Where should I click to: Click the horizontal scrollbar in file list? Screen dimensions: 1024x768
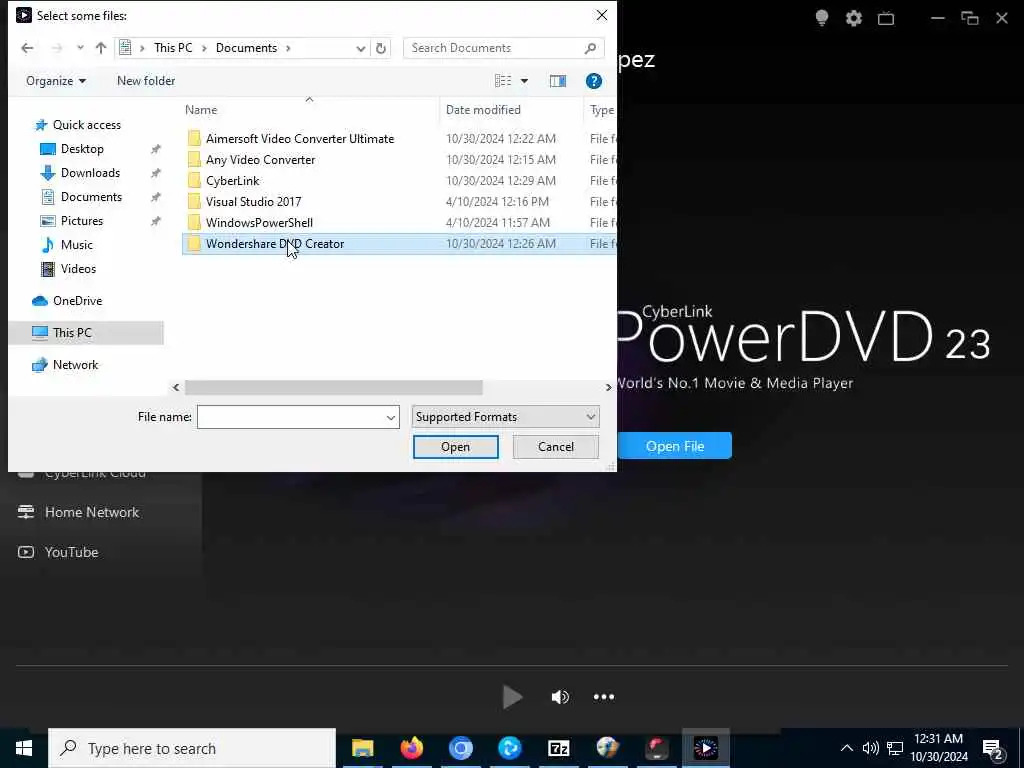click(333, 387)
